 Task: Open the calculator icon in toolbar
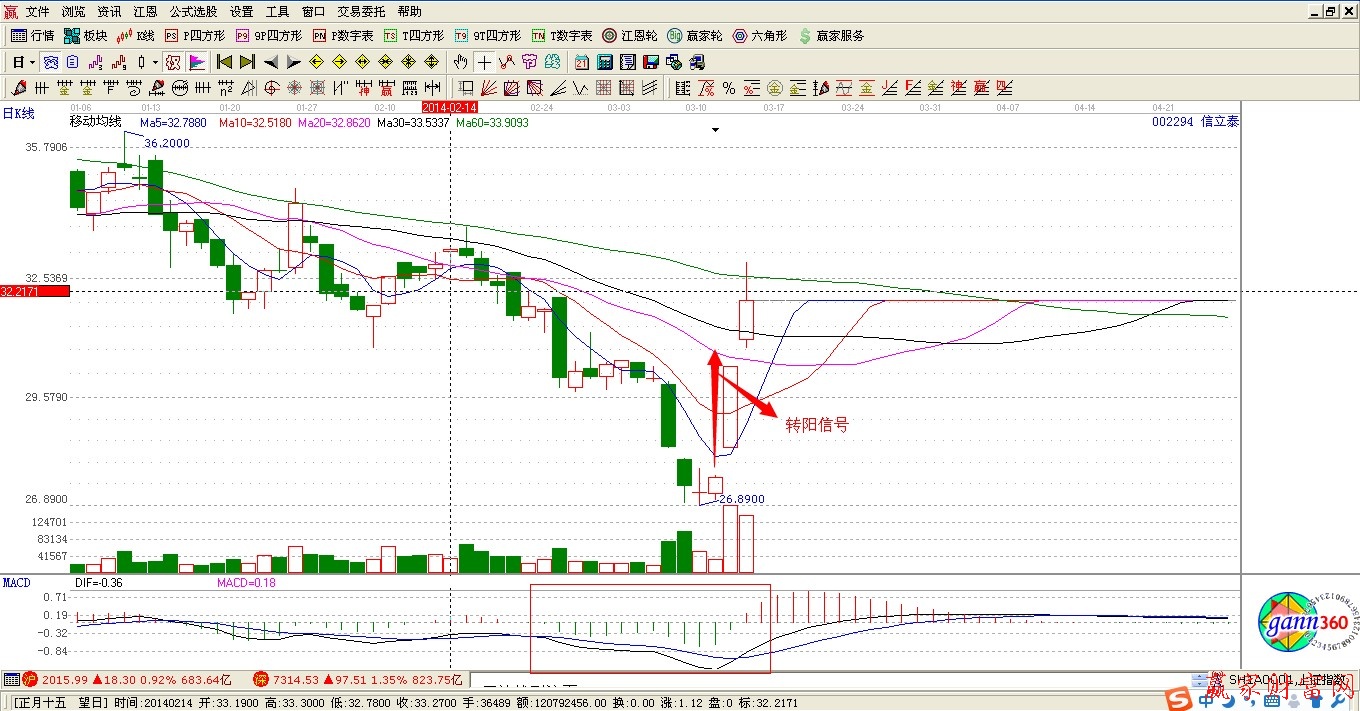pos(604,62)
